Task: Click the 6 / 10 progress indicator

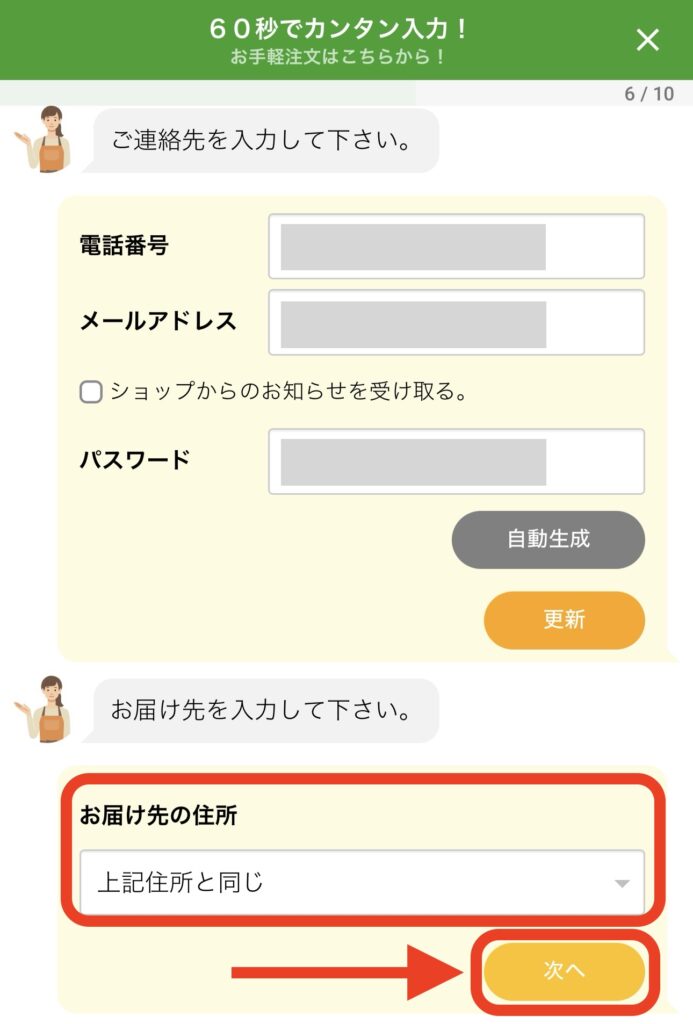Action: tap(649, 94)
